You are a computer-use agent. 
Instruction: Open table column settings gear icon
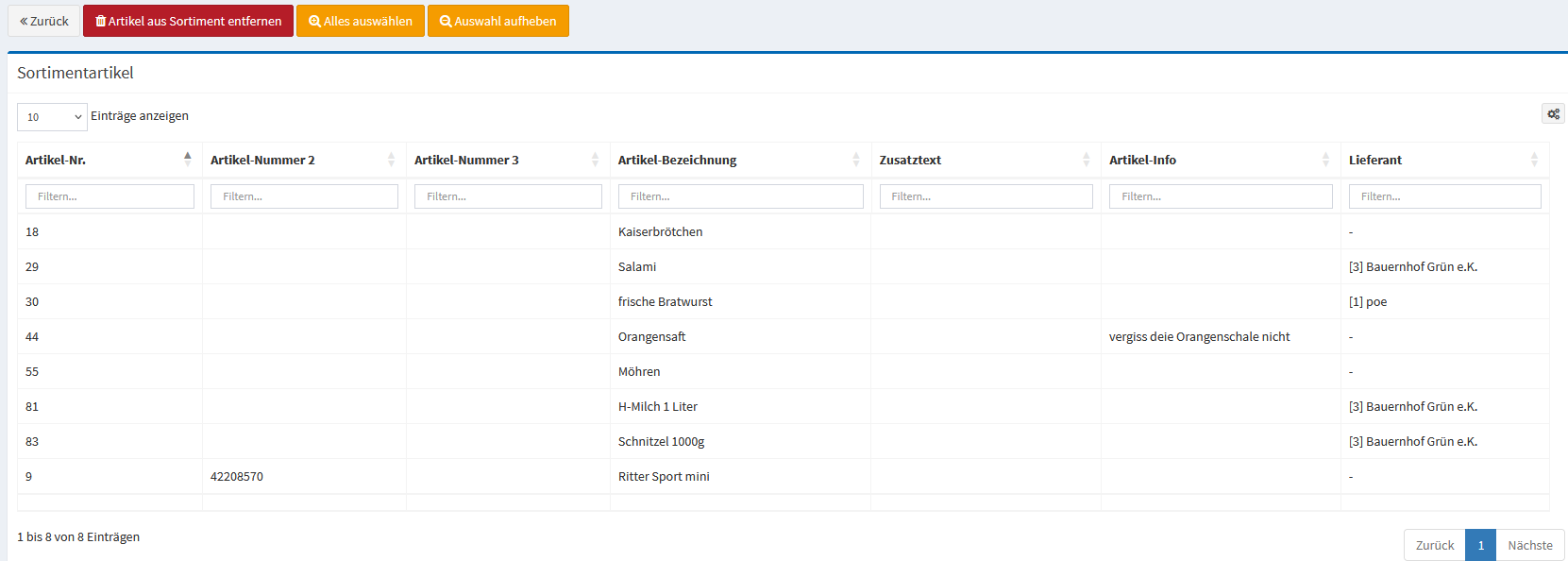point(1553,114)
